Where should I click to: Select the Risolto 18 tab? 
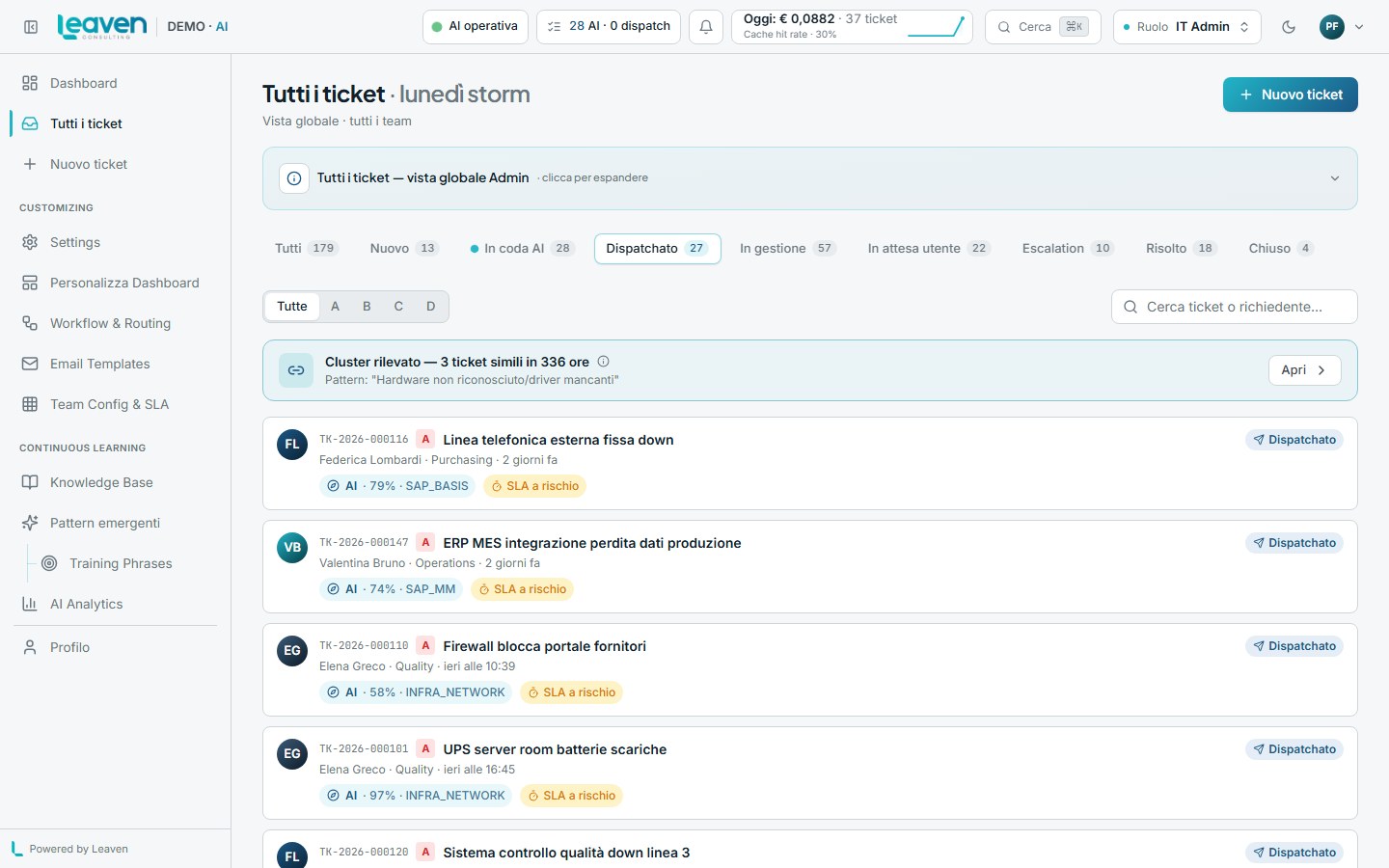point(1181,248)
